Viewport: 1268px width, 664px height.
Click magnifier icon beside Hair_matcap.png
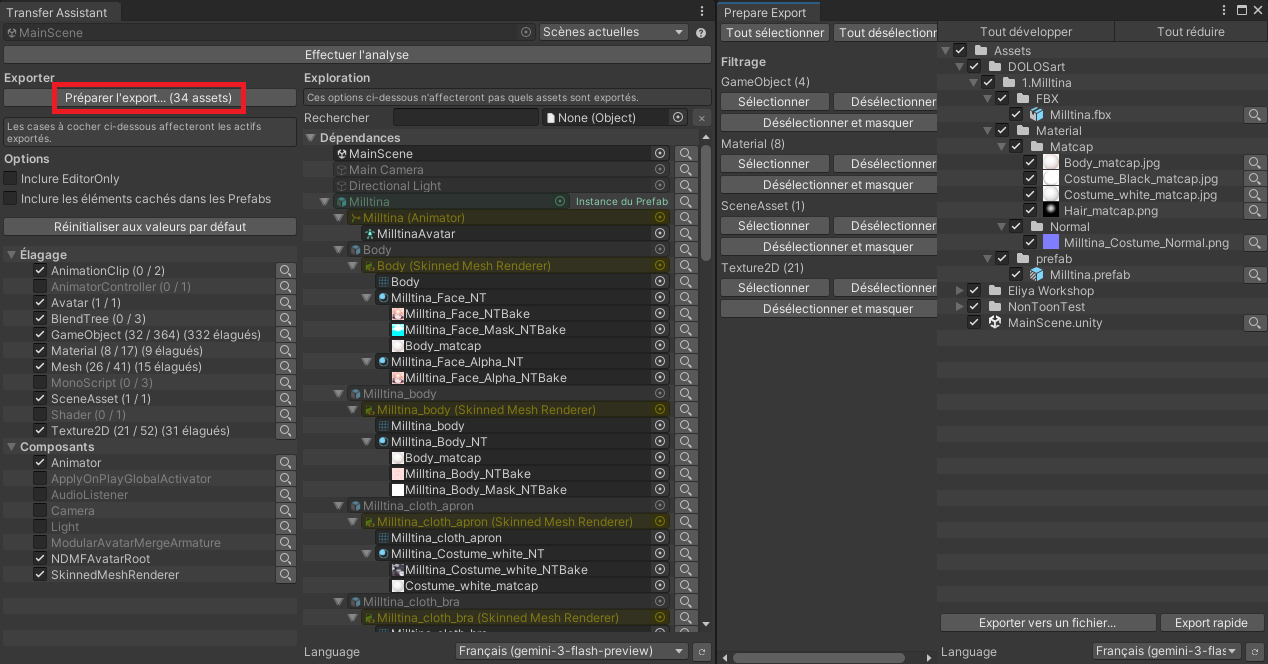1254,211
